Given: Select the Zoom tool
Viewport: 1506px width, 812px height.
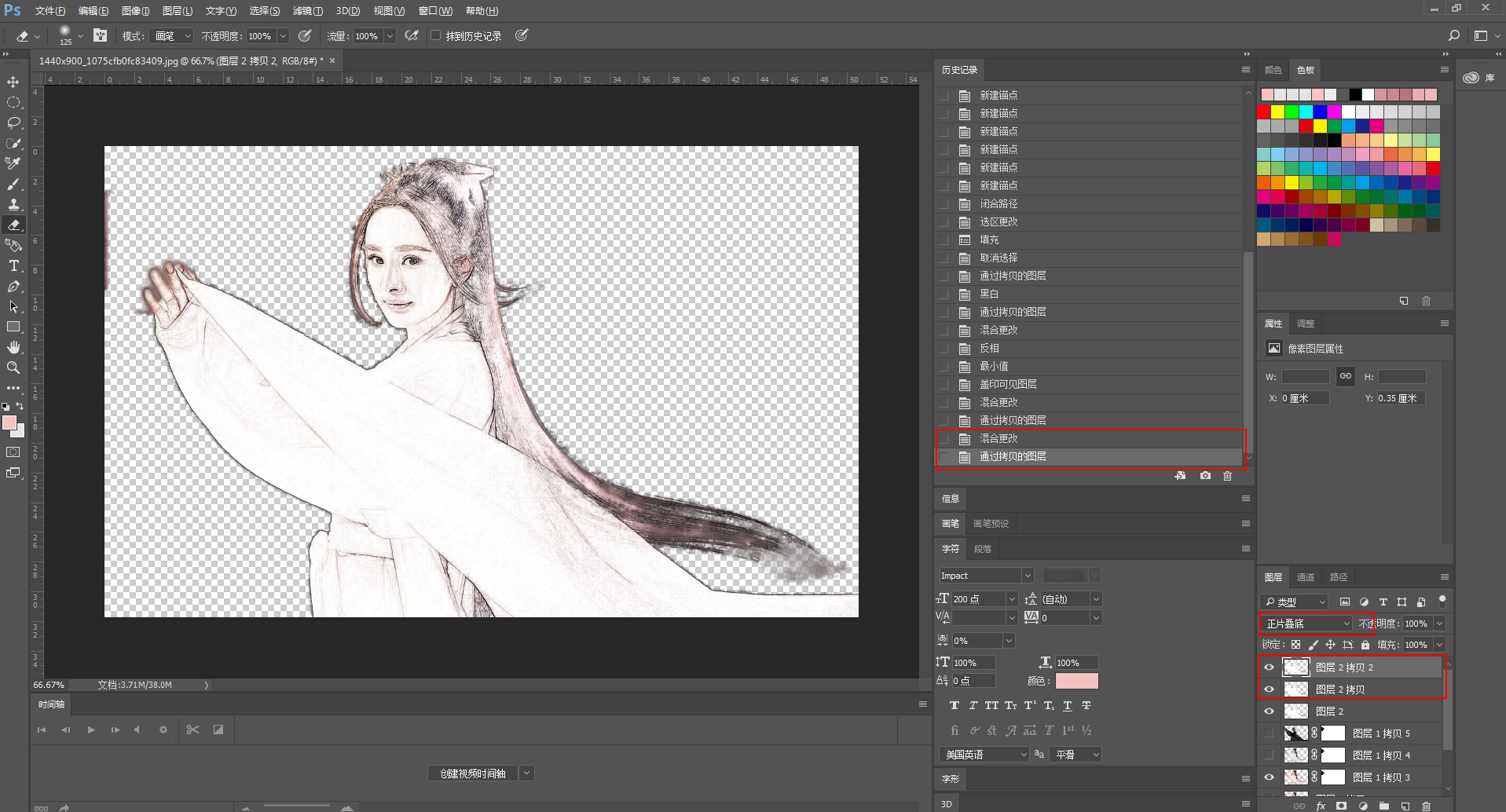Looking at the screenshot, I should [x=13, y=368].
